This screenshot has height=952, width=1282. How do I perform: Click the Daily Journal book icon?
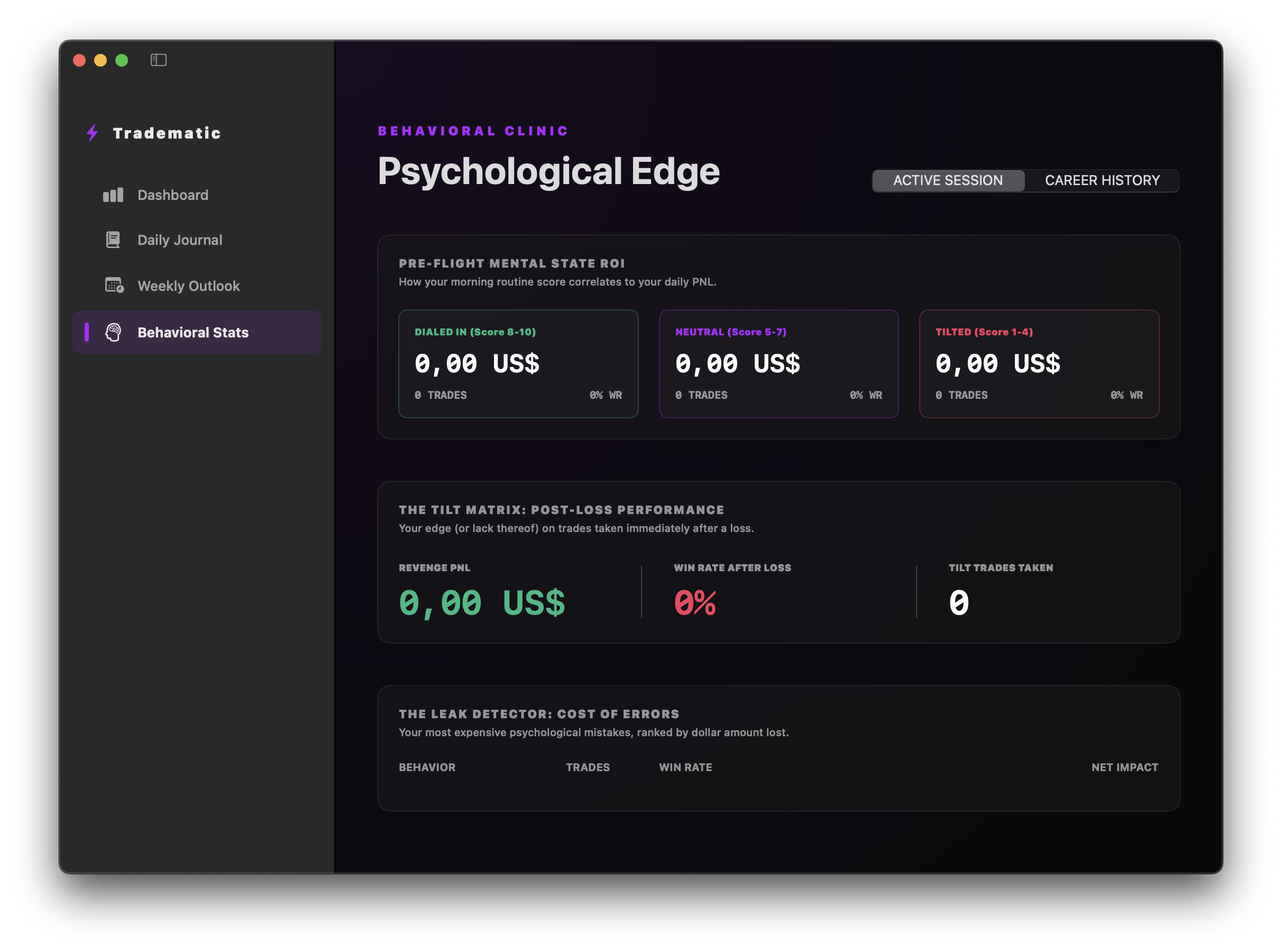click(113, 240)
